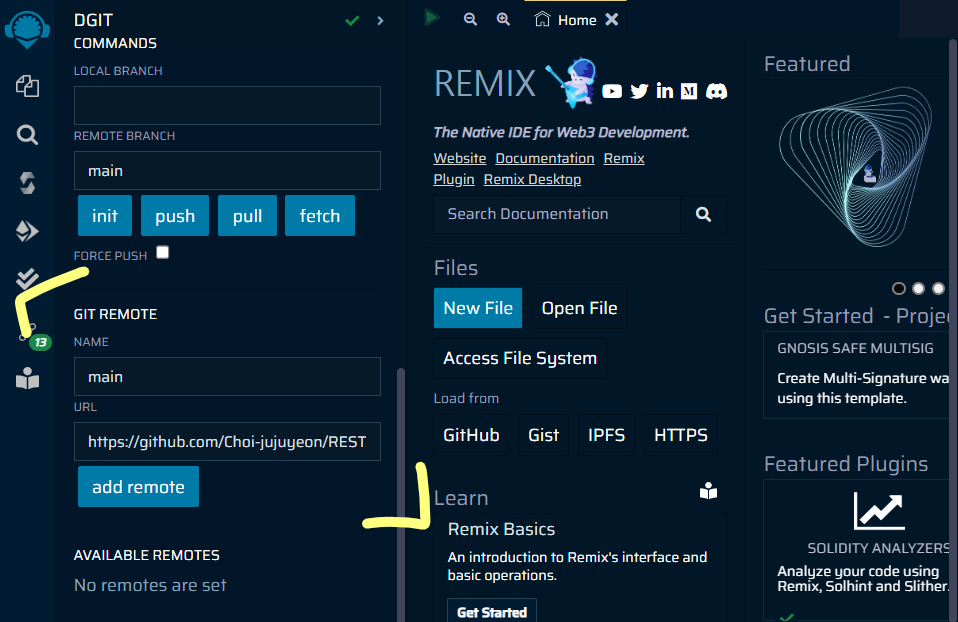Open the Gnosis Safe Multisig template card
The width and height of the screenshot is (958, 622).
tap(858, 375)
